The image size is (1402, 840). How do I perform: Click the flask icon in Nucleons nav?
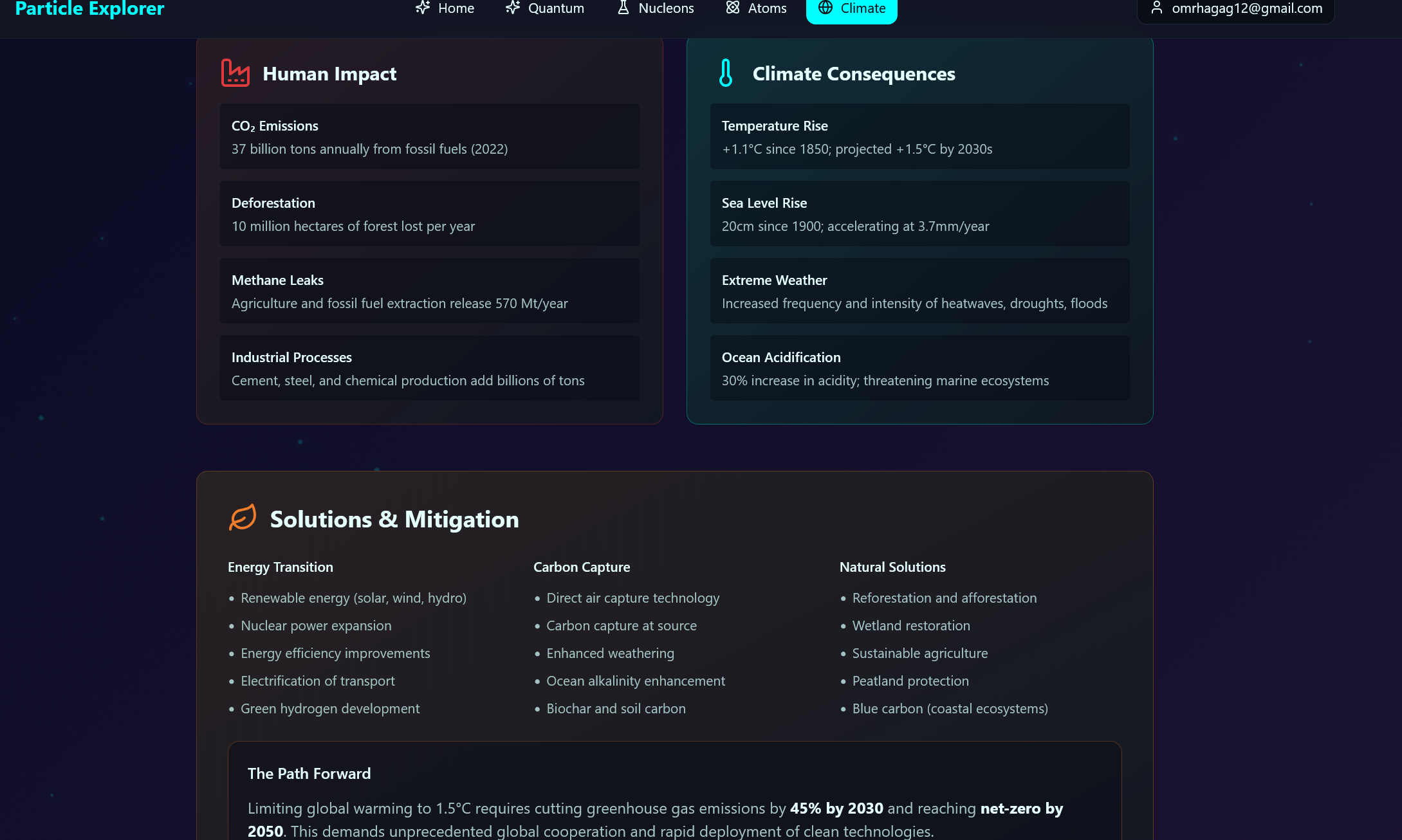pos(623,8)
